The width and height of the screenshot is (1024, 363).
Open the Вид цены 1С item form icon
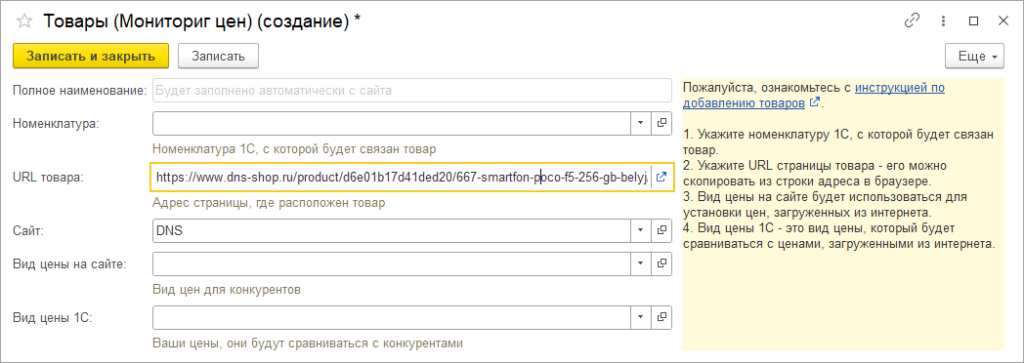(x=661, y=317)
